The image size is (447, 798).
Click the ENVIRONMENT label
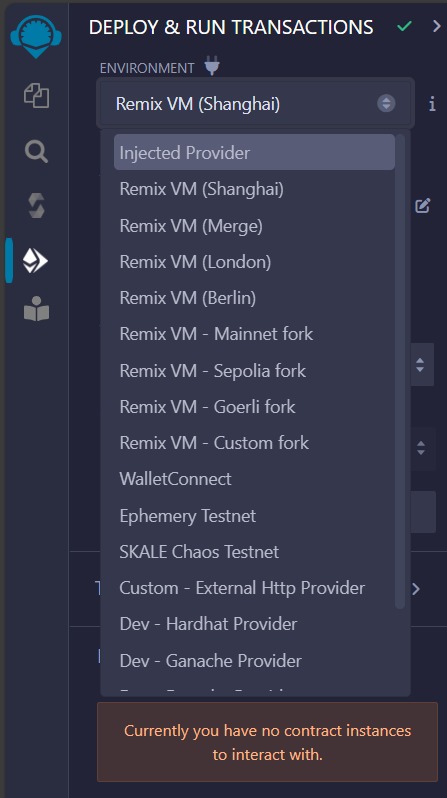click(147, 68)
